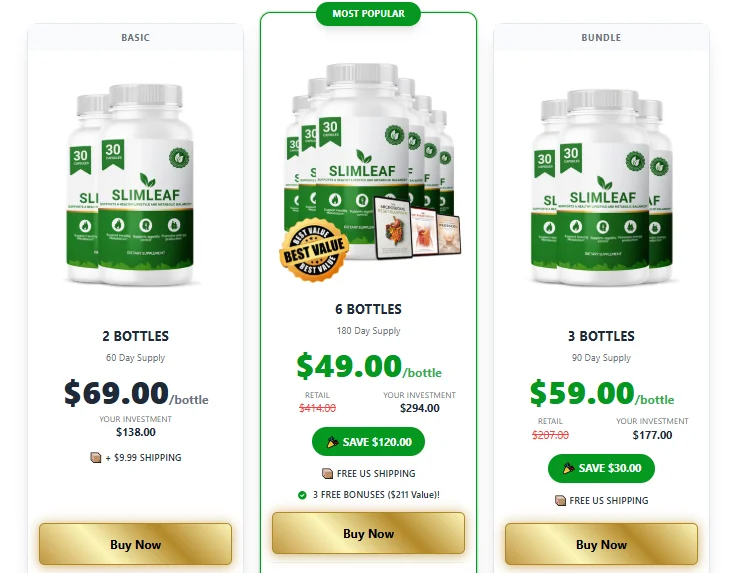
Task: Select the two-bottle SlimLeaf product image
Action: (131, 185)
